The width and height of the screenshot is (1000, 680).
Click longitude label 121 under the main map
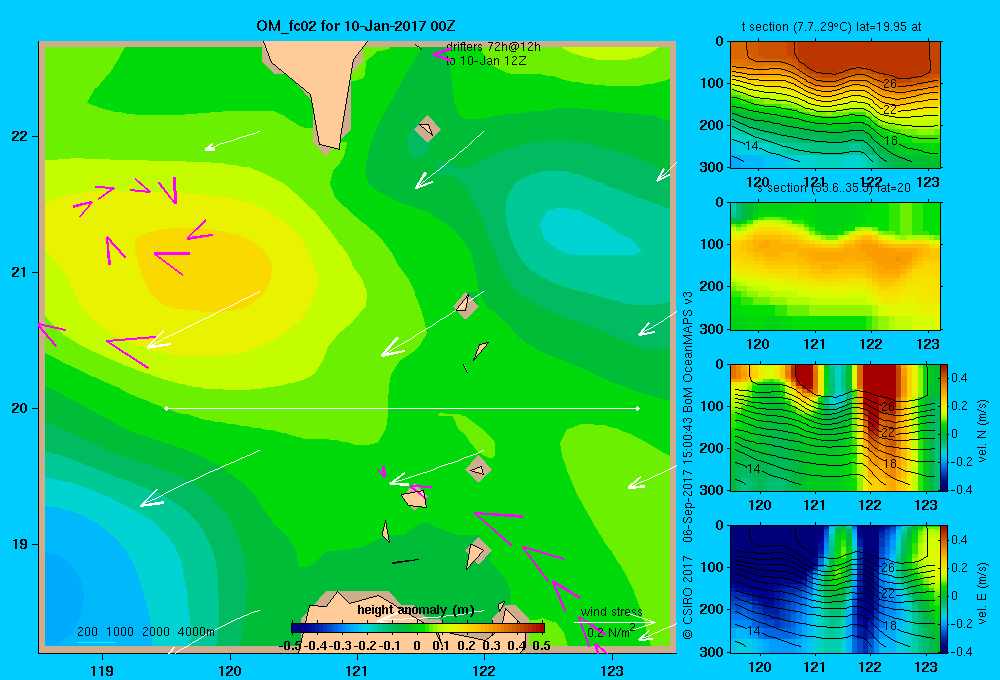click(357, 670)
